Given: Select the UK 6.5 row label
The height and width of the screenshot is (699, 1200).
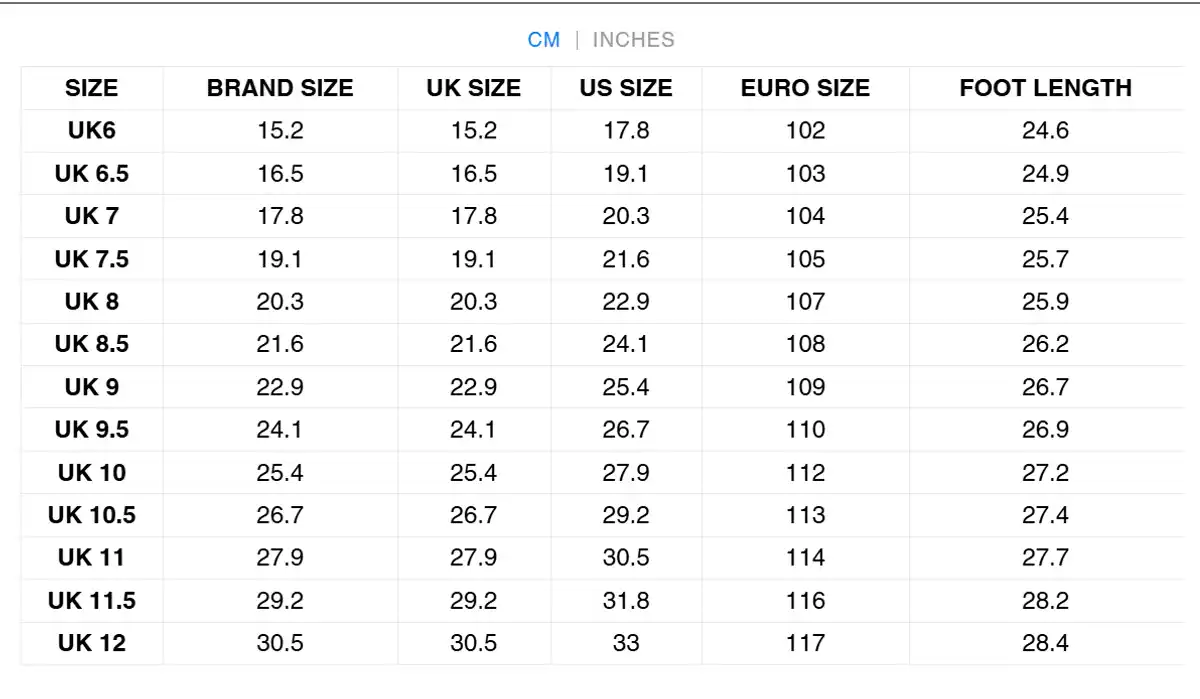Looking at the screenshot, I should tap(91, 173).
